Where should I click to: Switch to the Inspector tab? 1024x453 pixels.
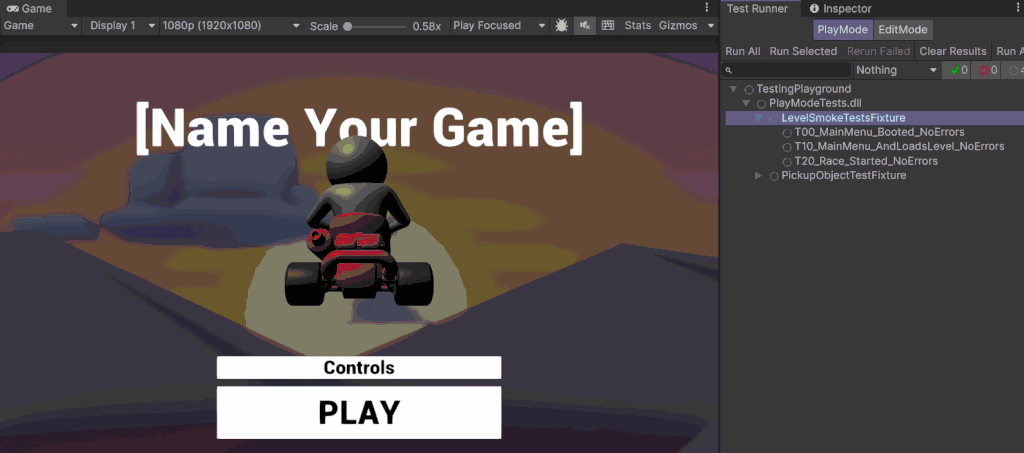(840, 8)
